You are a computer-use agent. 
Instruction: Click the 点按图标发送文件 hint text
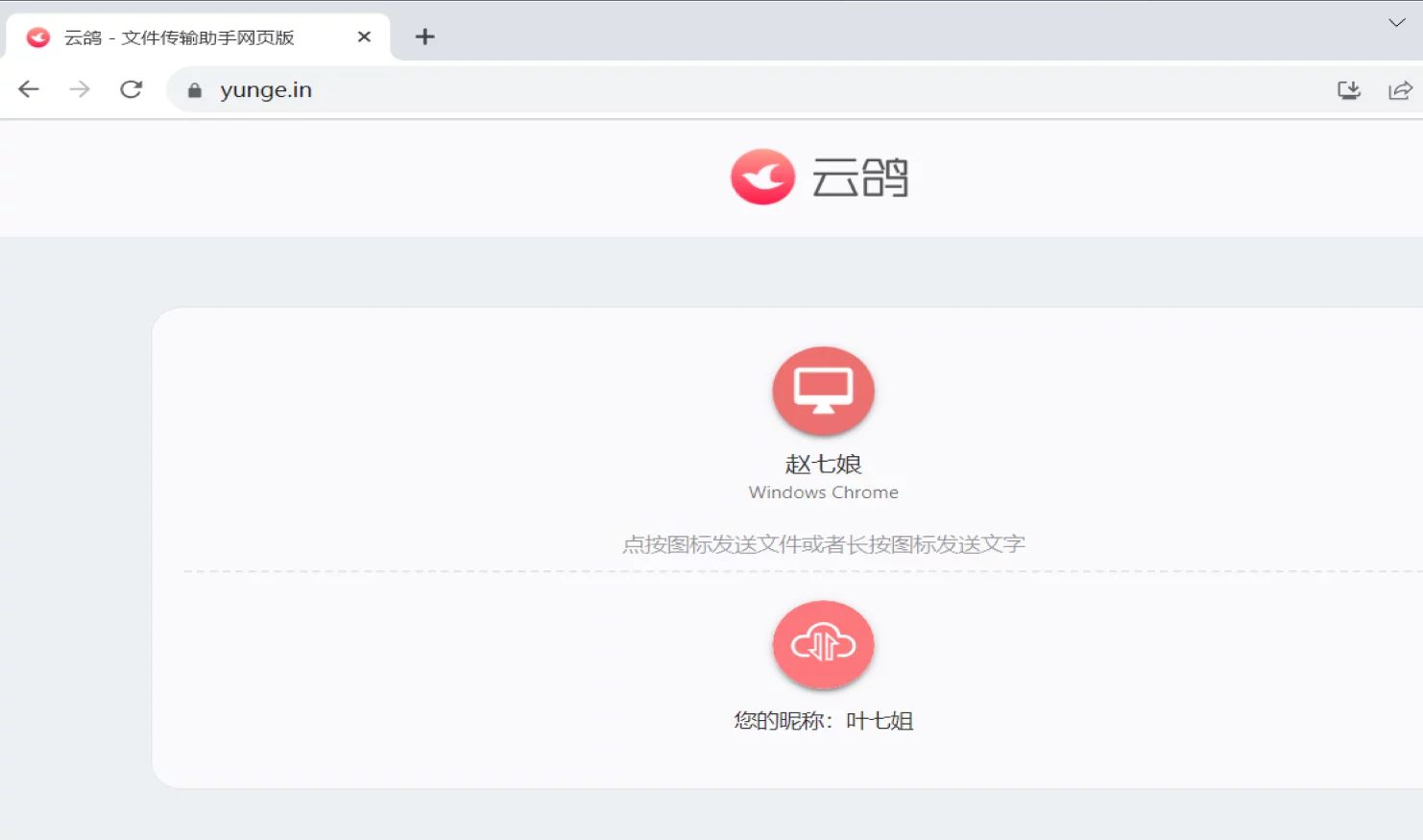click(823, 544)
